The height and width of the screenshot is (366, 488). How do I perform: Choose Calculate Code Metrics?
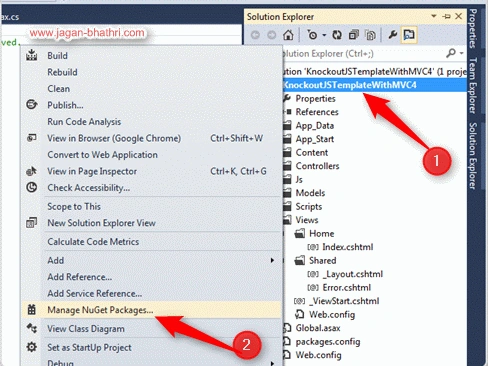click(152, 241)
